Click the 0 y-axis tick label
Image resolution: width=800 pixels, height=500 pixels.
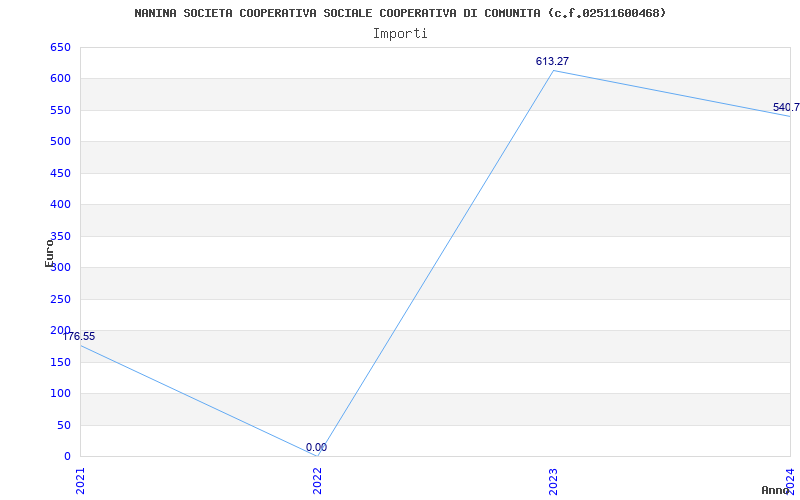[x=67, y=456]
